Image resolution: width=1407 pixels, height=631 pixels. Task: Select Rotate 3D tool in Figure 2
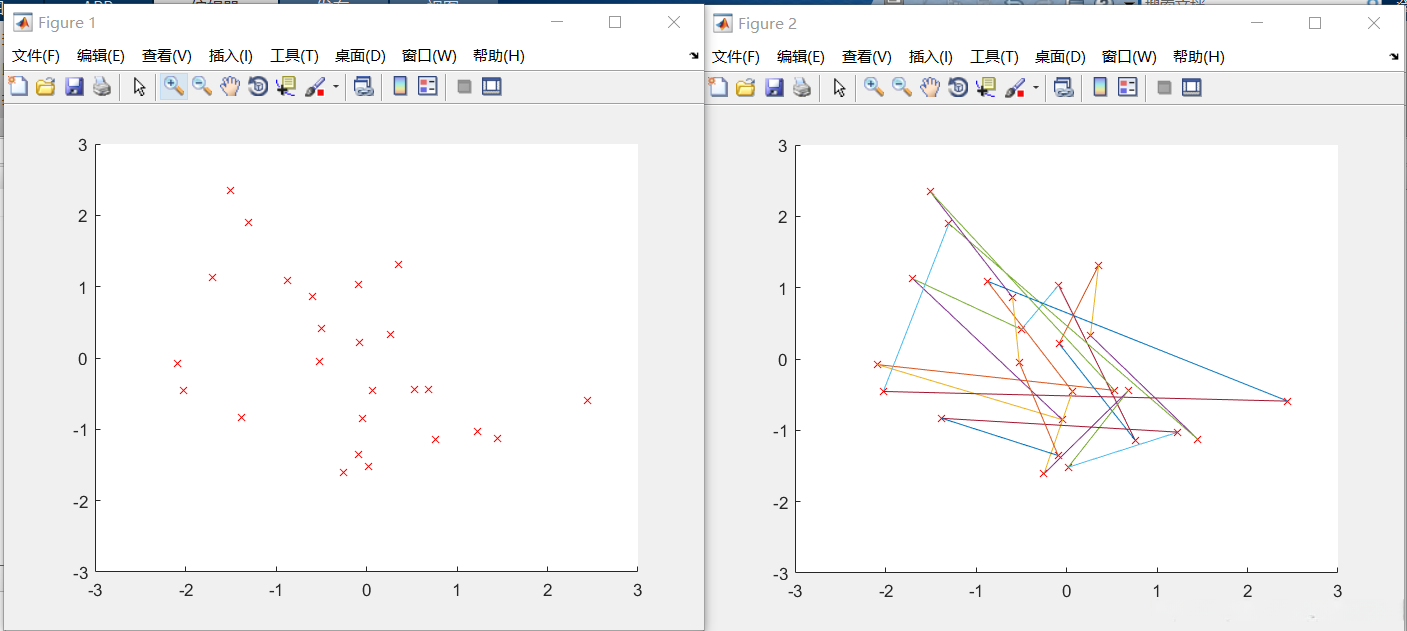[x=958, y=88]
